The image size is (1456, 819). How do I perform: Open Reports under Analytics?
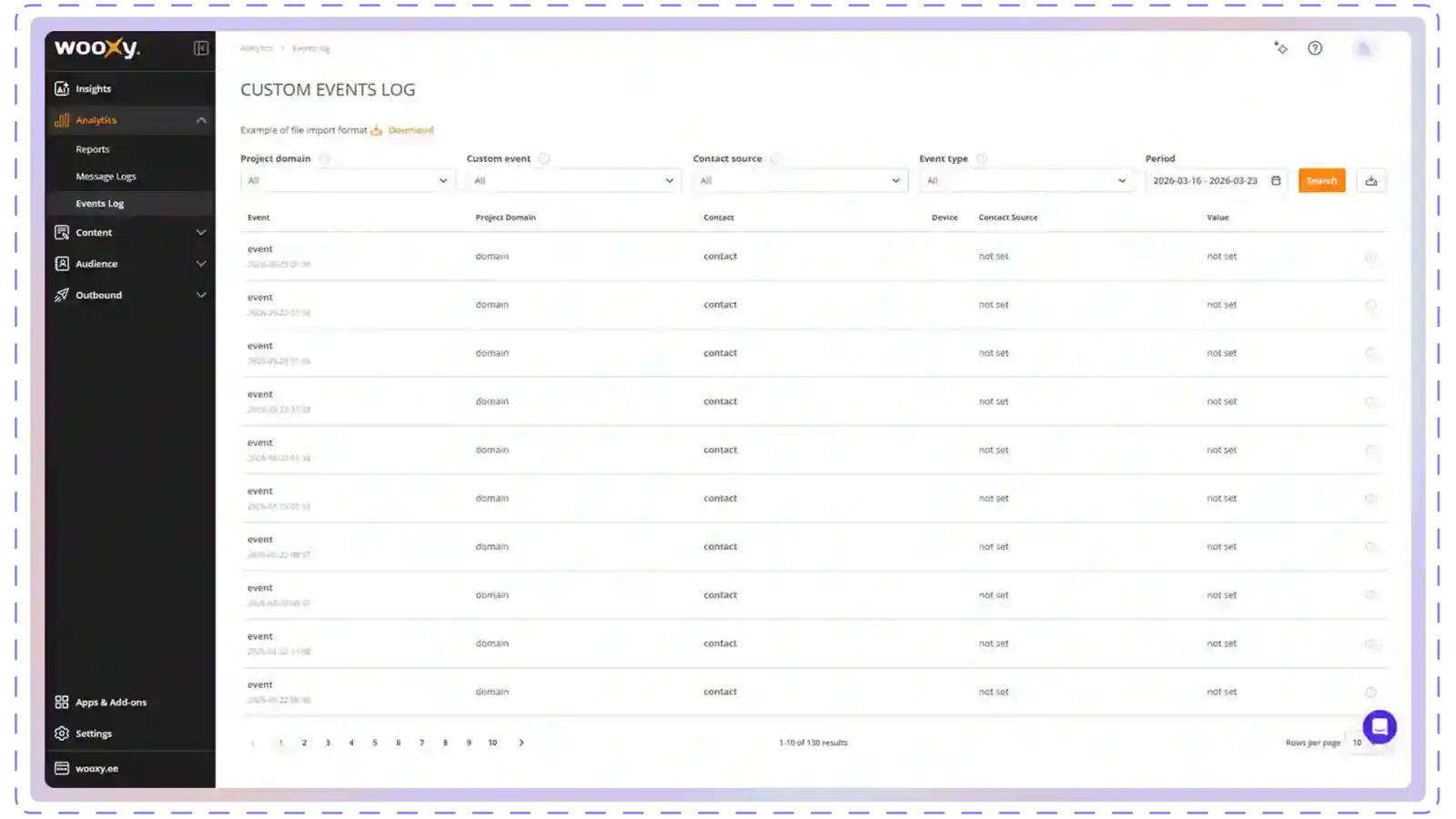(92, 149)
